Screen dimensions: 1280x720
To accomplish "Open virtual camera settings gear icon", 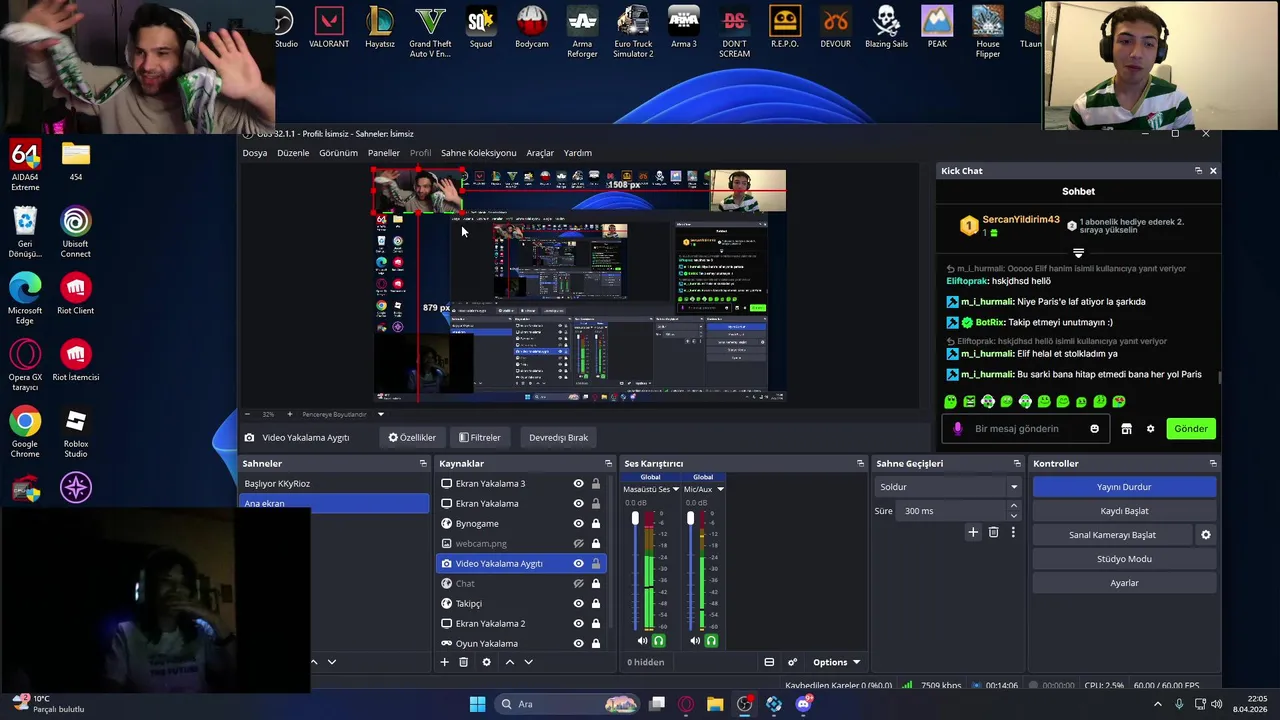I will [x=1205, y=535].
